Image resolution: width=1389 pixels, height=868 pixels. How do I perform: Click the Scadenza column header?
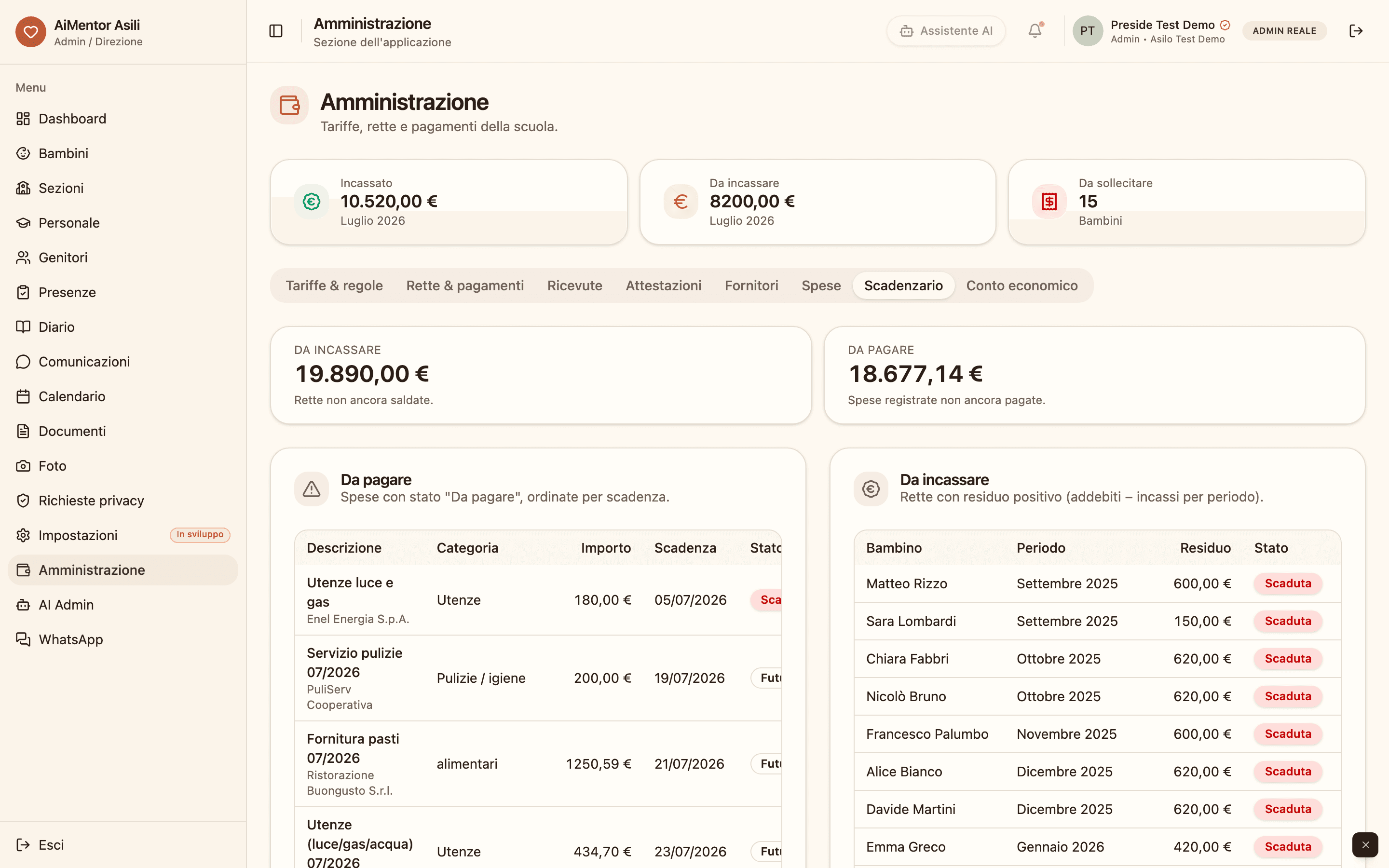[685, 548]
